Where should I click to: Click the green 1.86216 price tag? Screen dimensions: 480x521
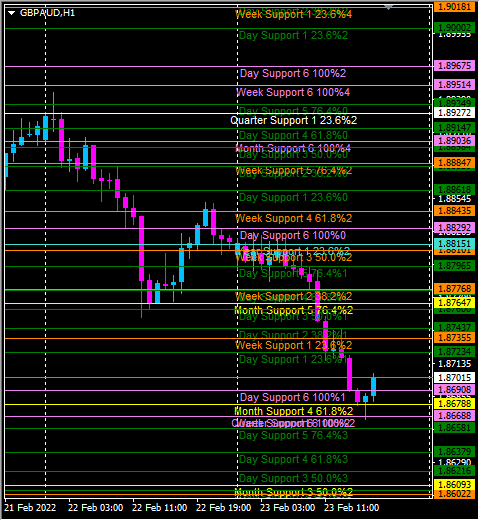click(x=454, y=471)
